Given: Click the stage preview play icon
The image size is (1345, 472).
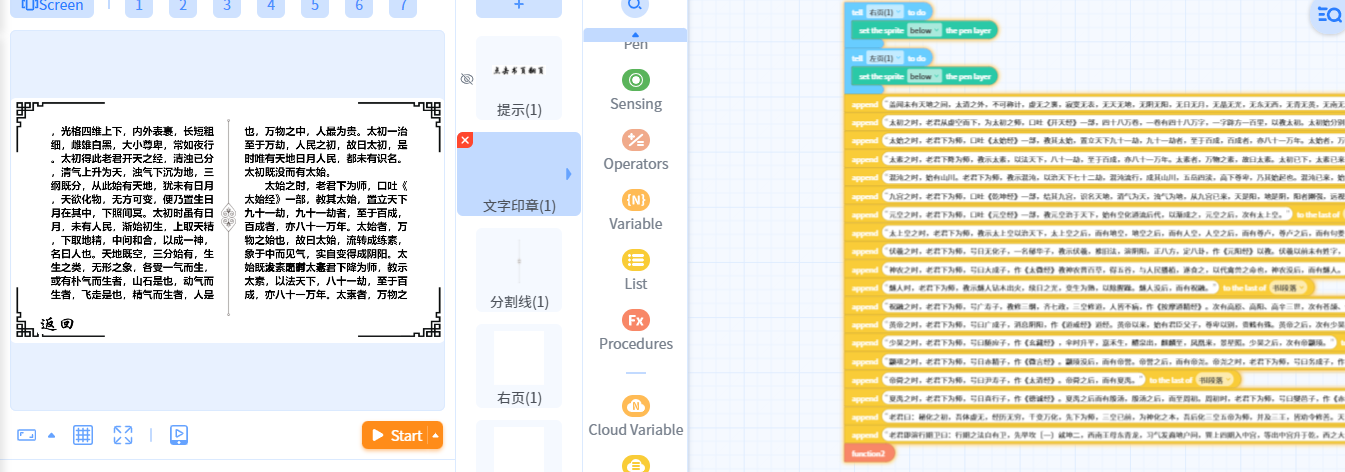Looking at the screenshot, I should tap(179, 435).
